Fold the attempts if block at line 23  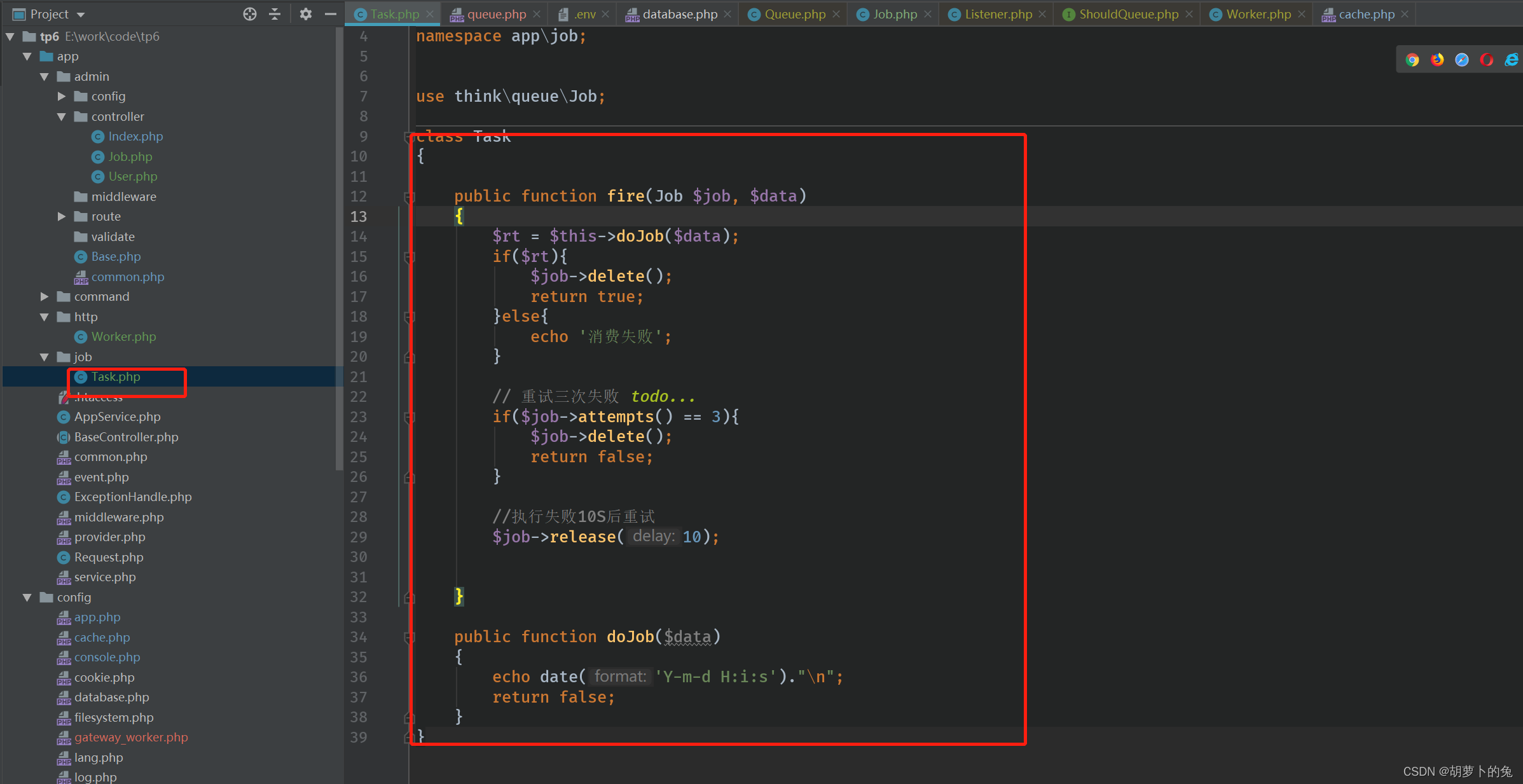point(409,417)
